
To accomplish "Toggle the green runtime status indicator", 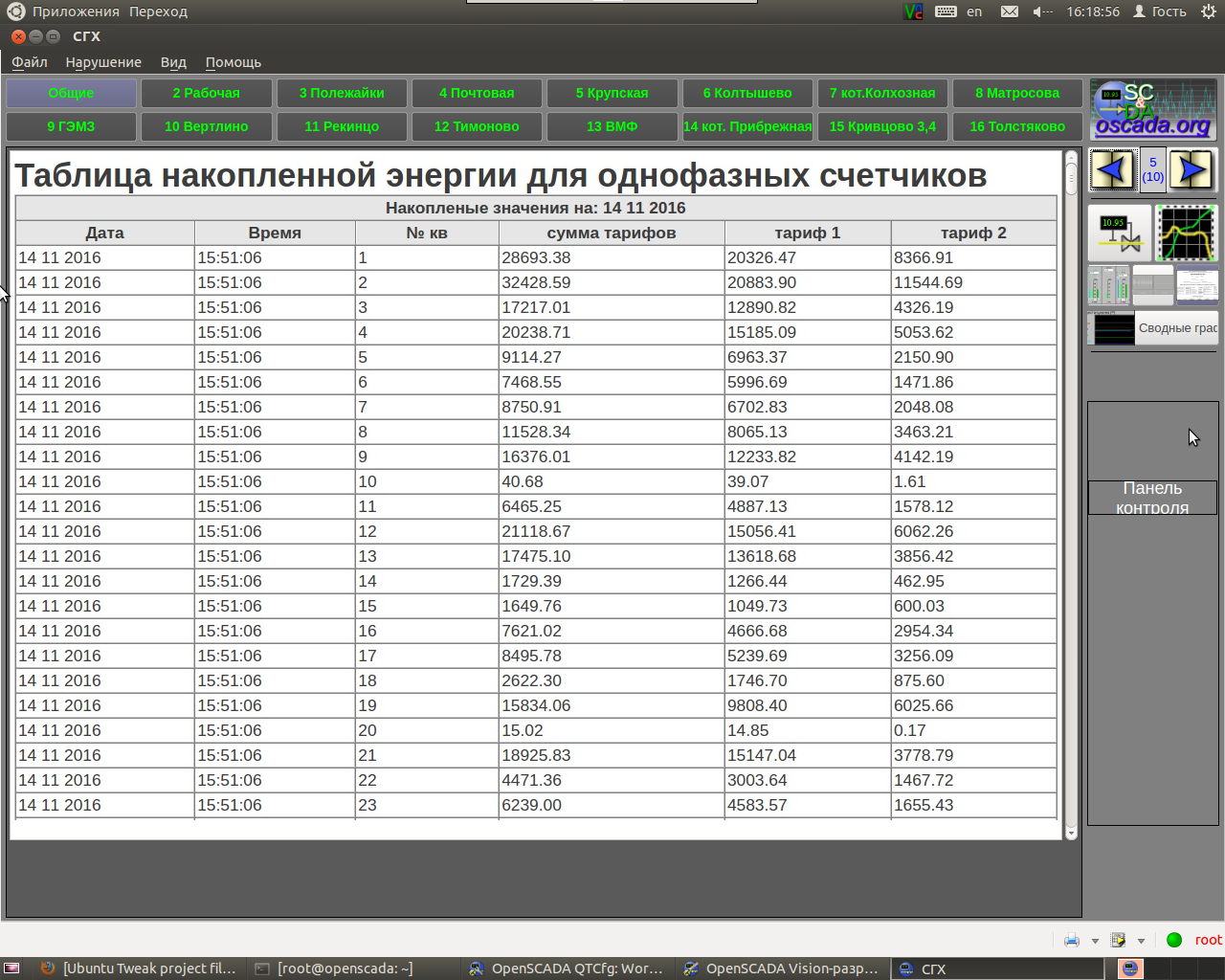I will [1174, 940].
